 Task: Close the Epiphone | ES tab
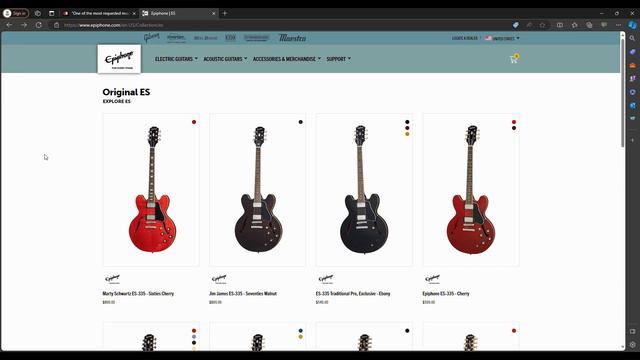pos(213,13)
